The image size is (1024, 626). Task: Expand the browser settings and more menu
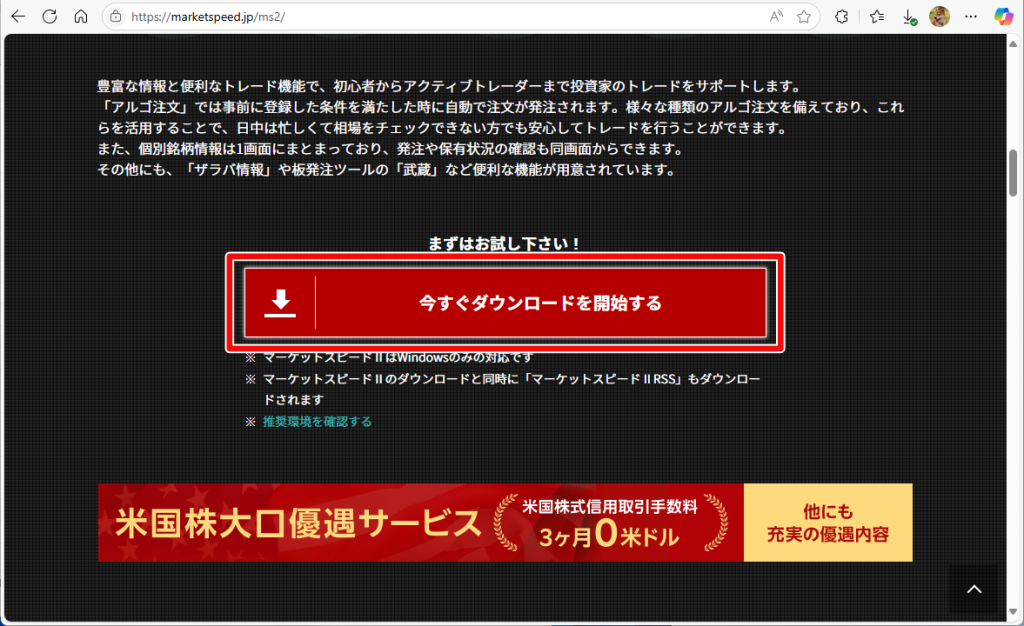970,17
